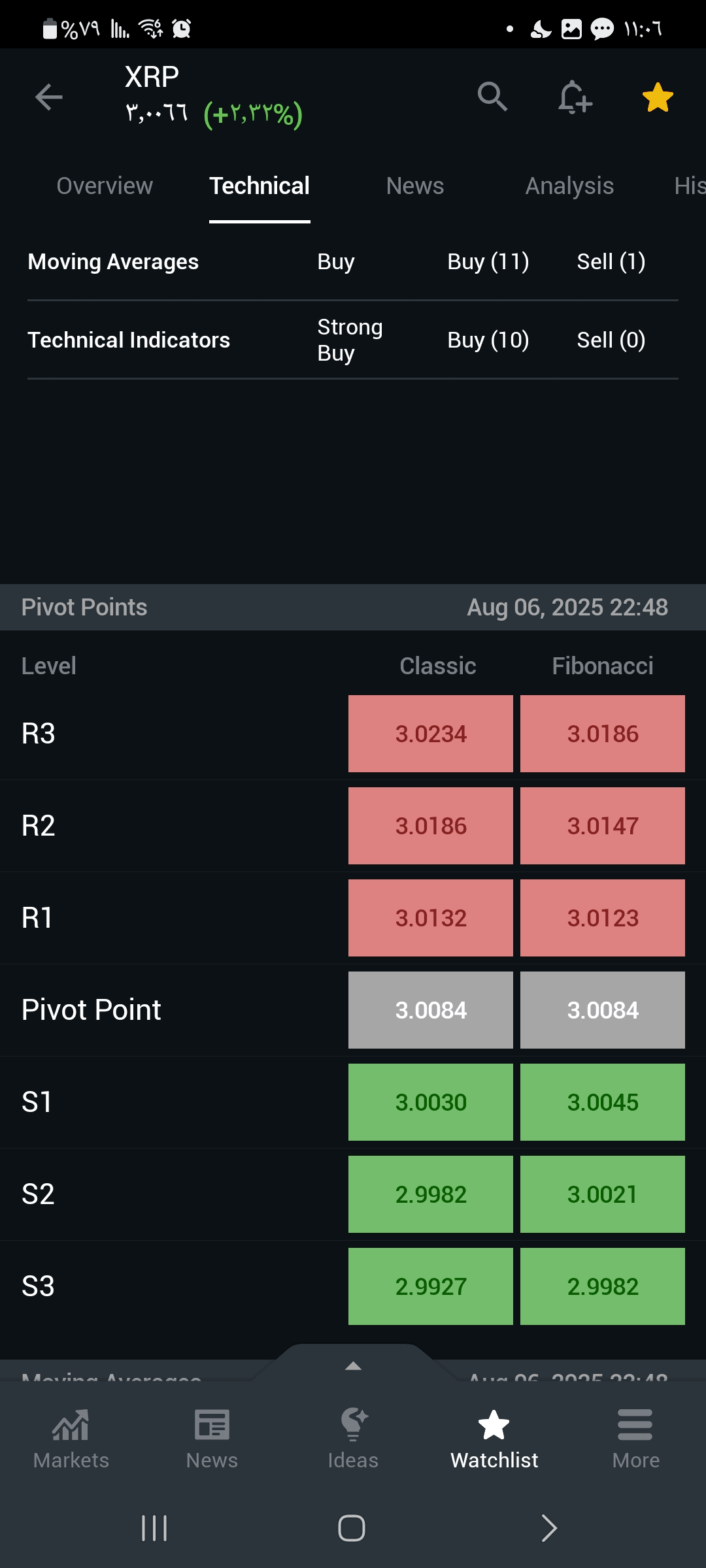Tap the Moving Averages summary row
Screen dimensions: 706x1568
(353, 262)
